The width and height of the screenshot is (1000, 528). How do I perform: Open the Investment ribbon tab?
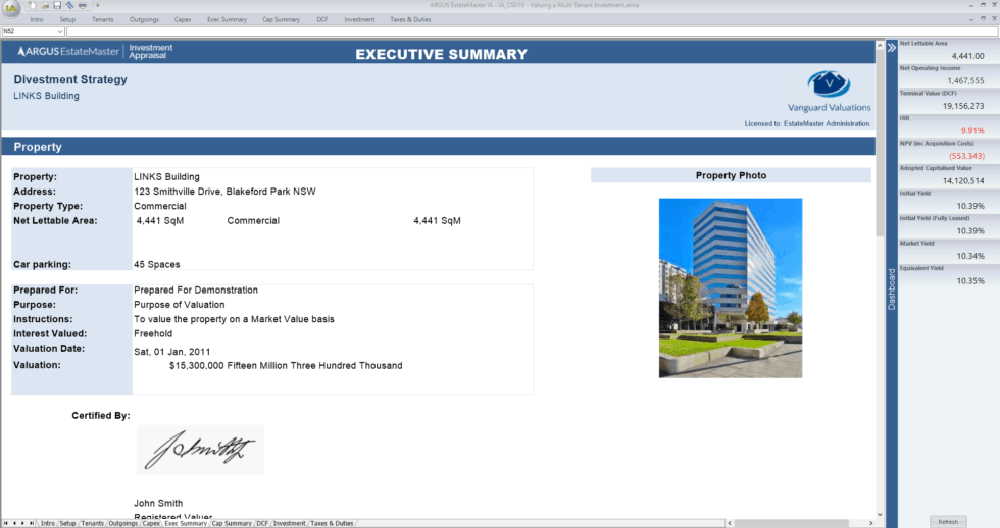coord(359,19)
